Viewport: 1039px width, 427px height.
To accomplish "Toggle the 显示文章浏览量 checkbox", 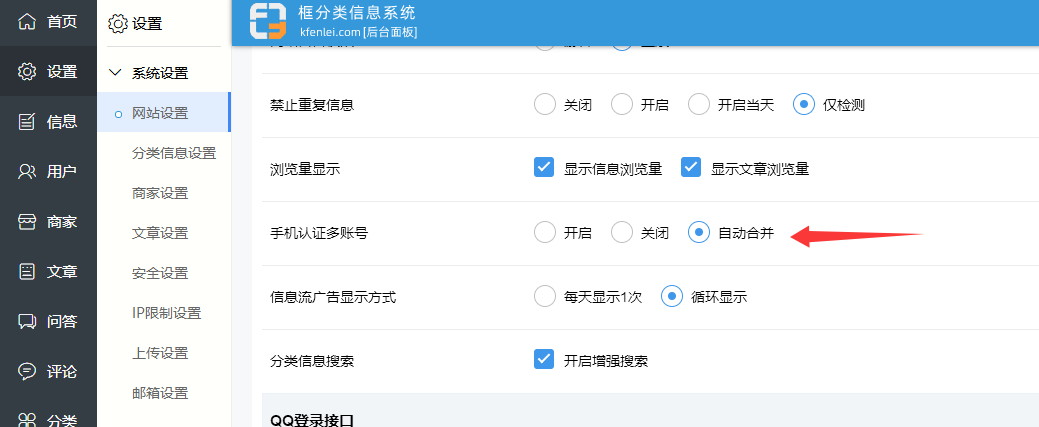I will 691,168.
